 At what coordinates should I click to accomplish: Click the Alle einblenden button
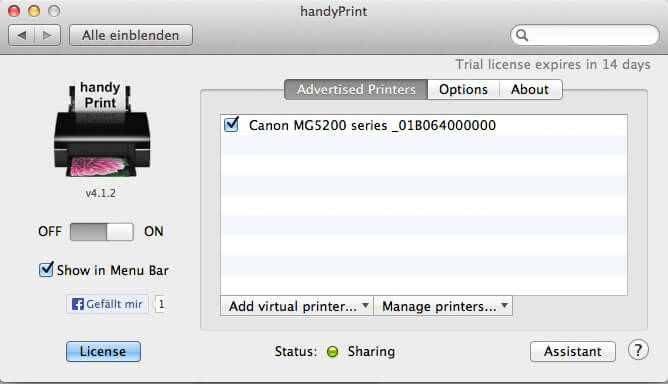tap(131, 35)
